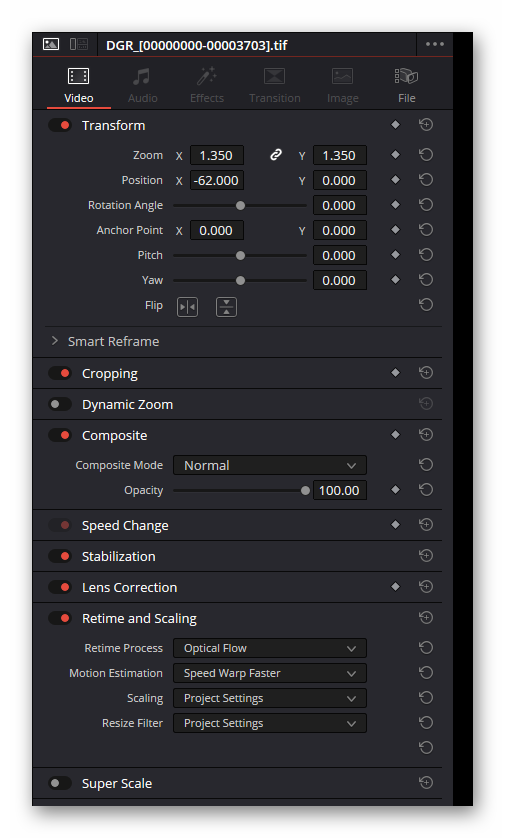The image size is (505, 838).
Task: Open inspector three-dot options menu
Action: pos(434,44)
